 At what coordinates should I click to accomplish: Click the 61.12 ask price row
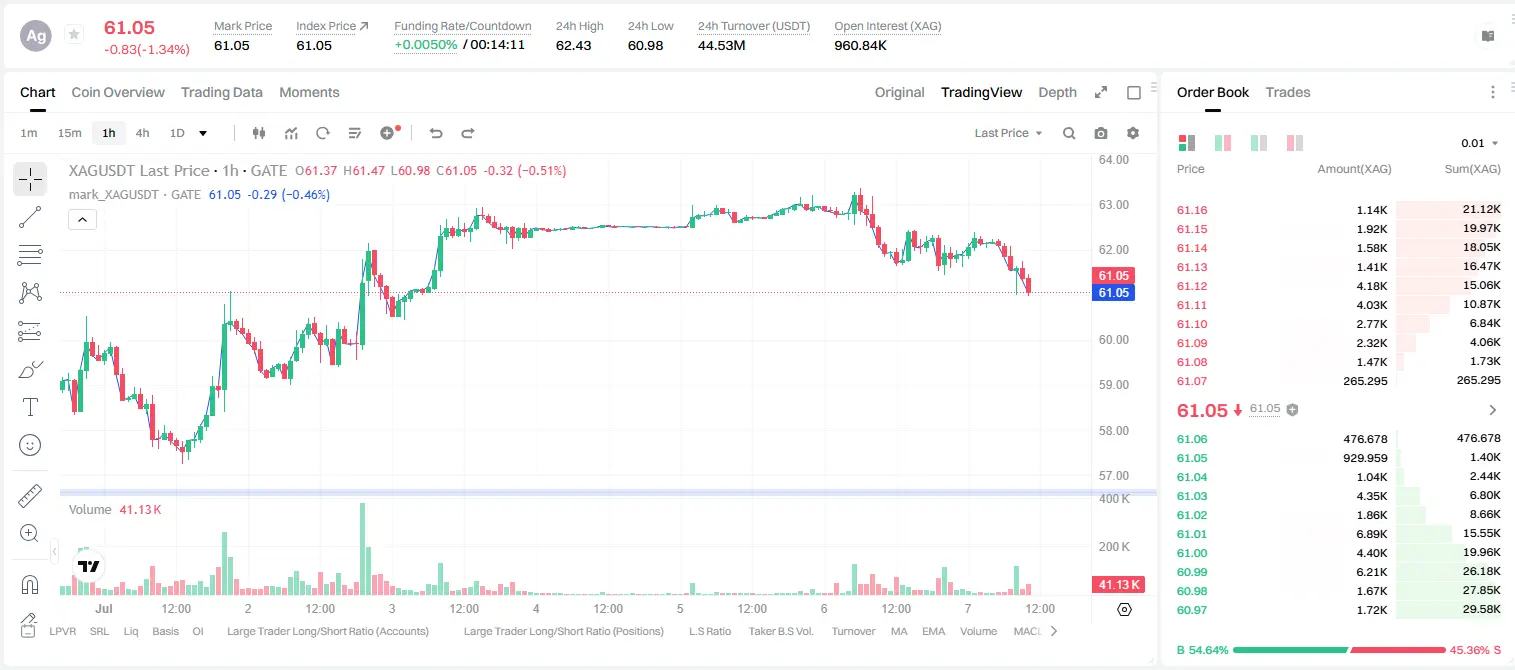pyautogui.click(x=1339, y=286)
